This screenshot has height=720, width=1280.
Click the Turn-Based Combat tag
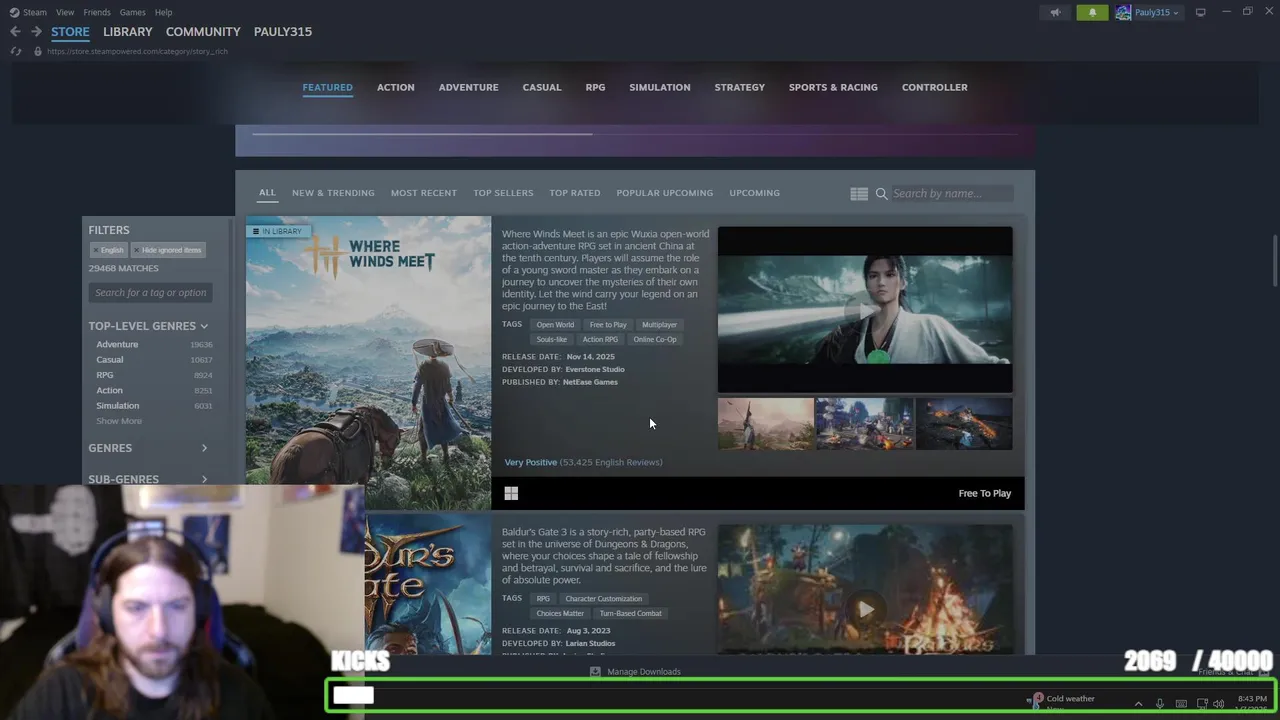[x=631, y=614]
